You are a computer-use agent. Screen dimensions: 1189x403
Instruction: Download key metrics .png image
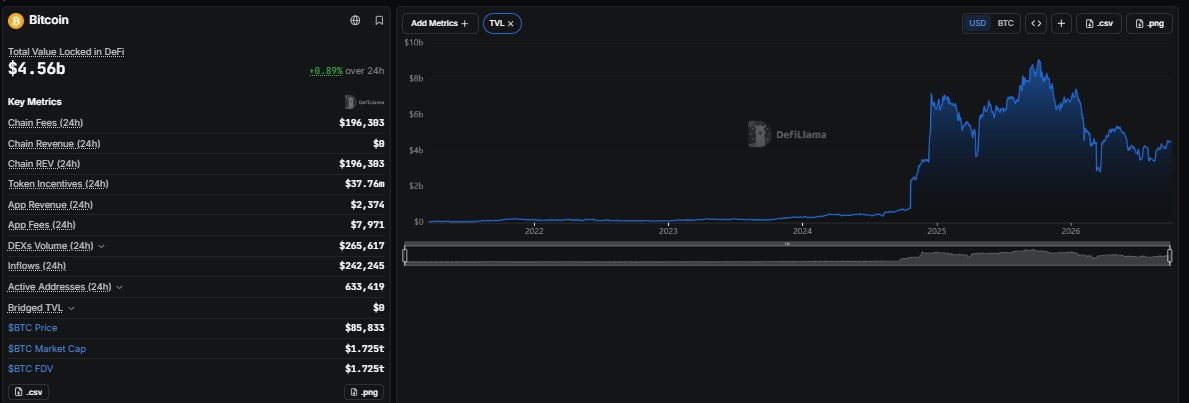(364, 392)
